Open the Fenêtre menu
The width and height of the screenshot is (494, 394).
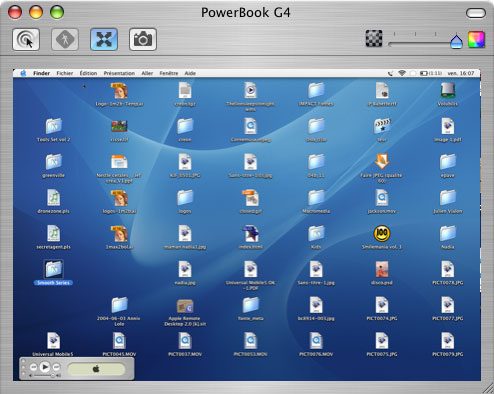click(x=169, y=73)
